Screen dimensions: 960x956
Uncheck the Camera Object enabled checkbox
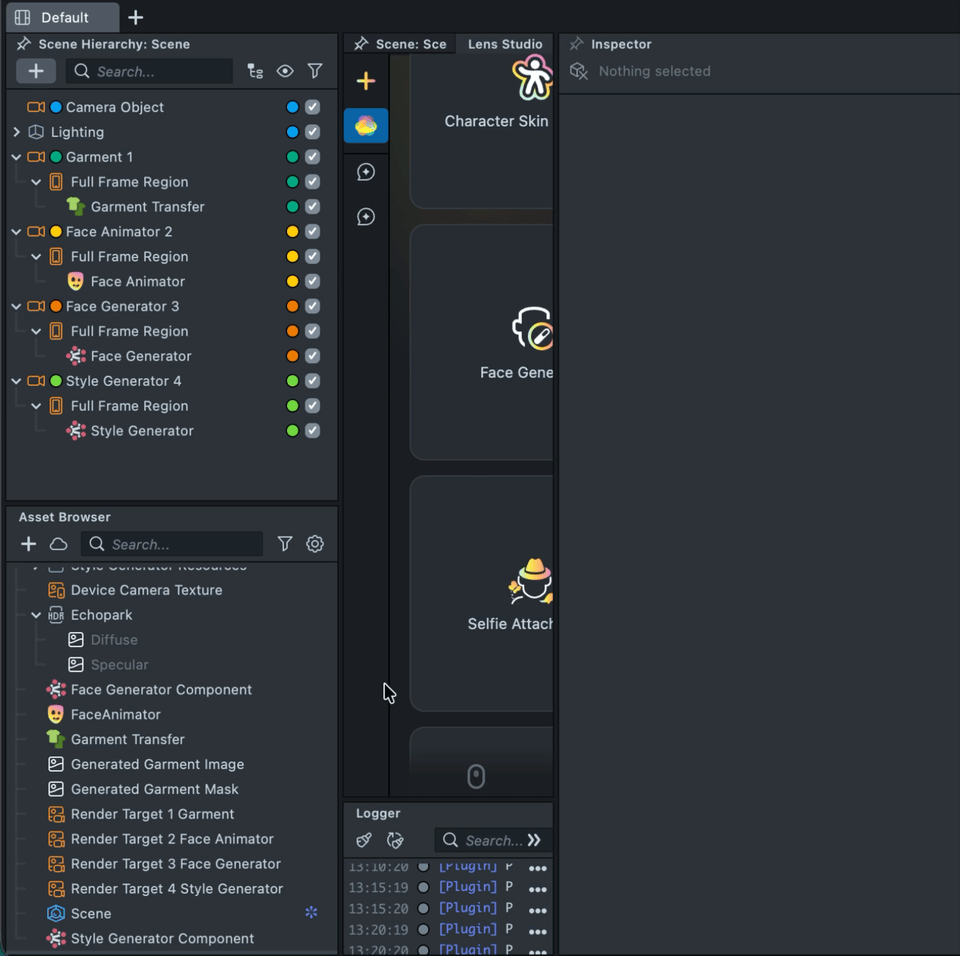(x=313, y=107)
